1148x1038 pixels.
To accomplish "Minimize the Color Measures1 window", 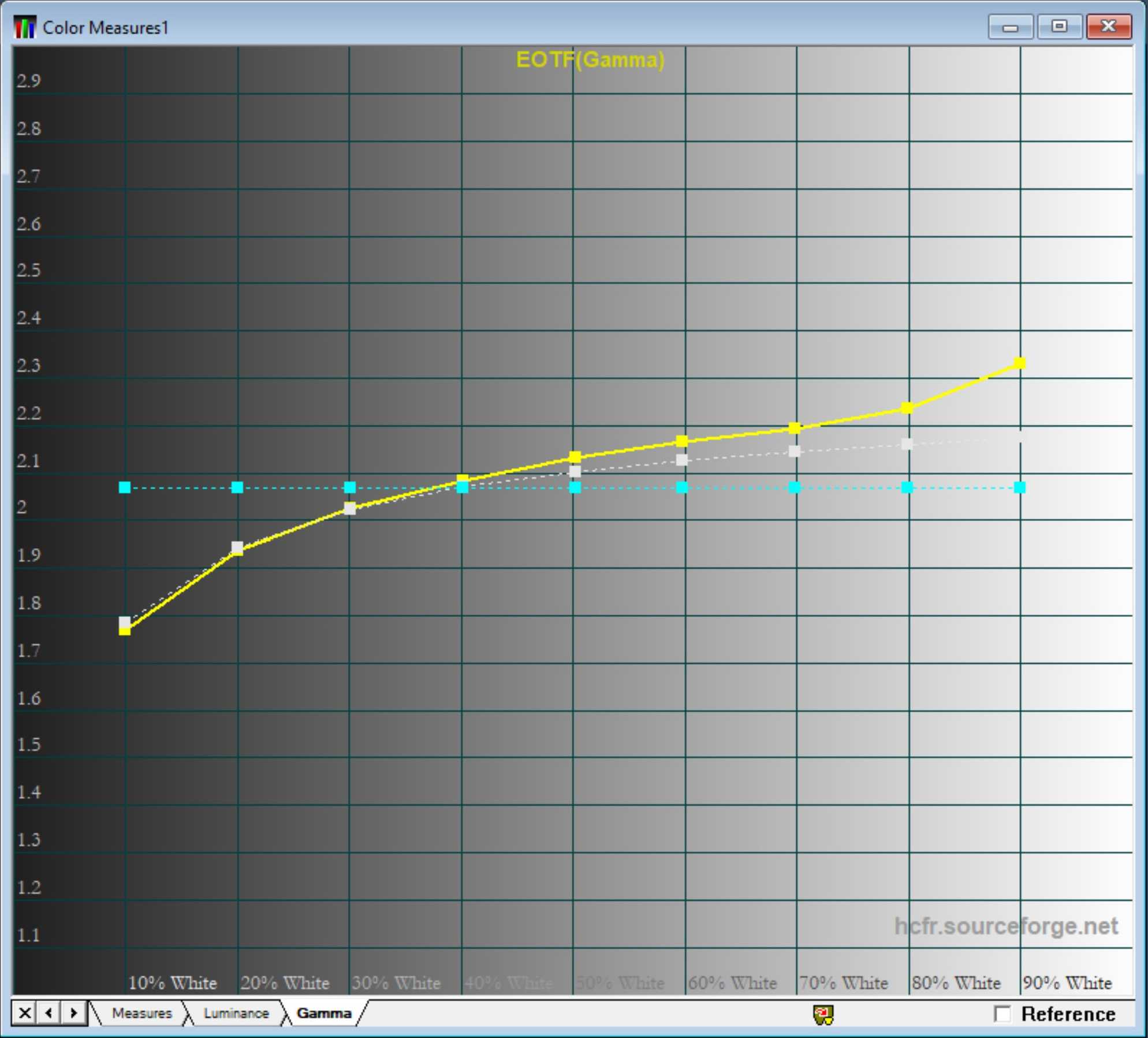I will (1010, 27).
